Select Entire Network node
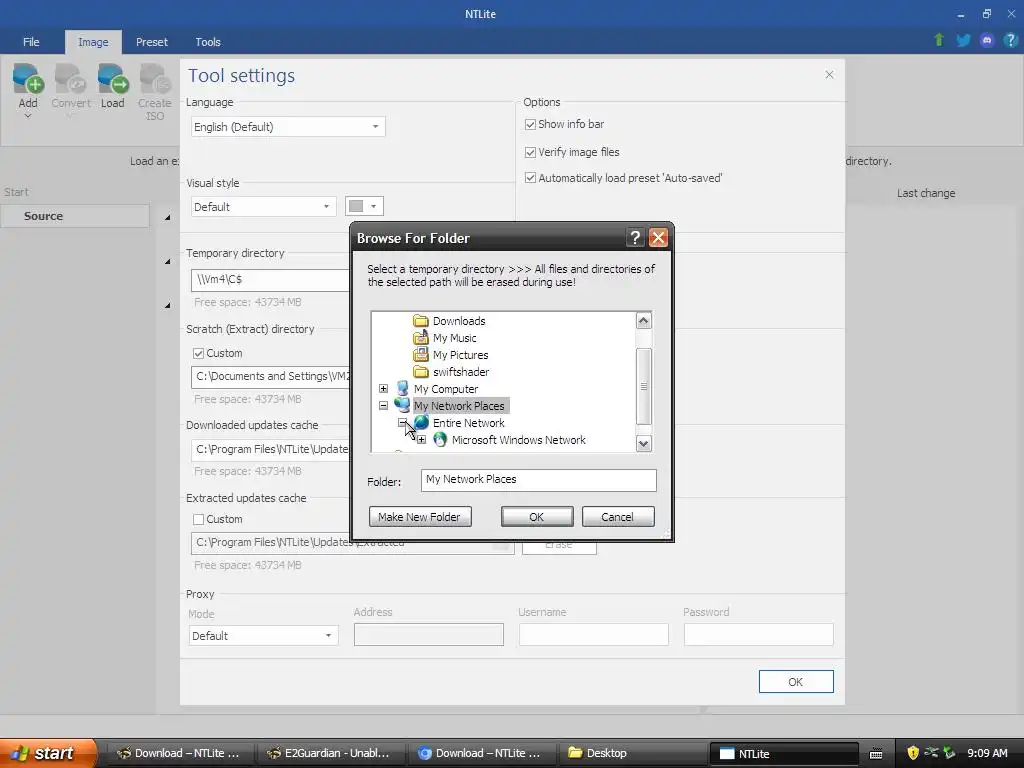The image size is (1024, 768). pos(468,423)
